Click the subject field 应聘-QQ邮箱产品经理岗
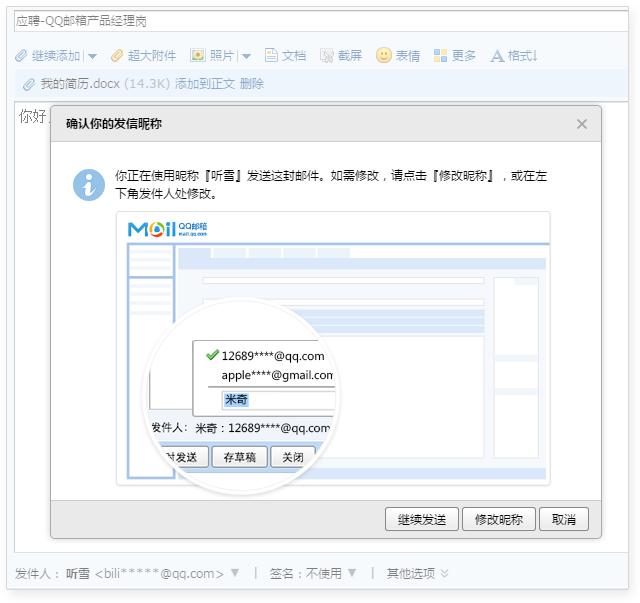 [x=321, y=21]
